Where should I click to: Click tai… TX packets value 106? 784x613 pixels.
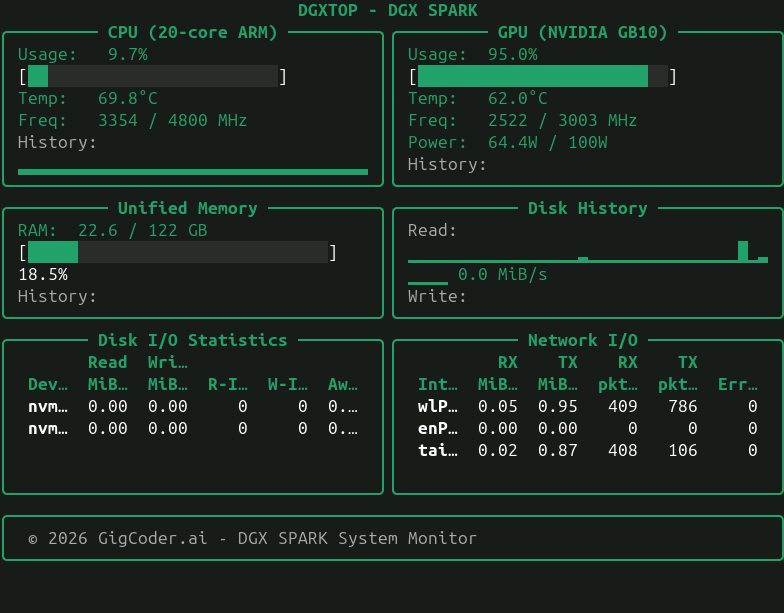[682, 450]
